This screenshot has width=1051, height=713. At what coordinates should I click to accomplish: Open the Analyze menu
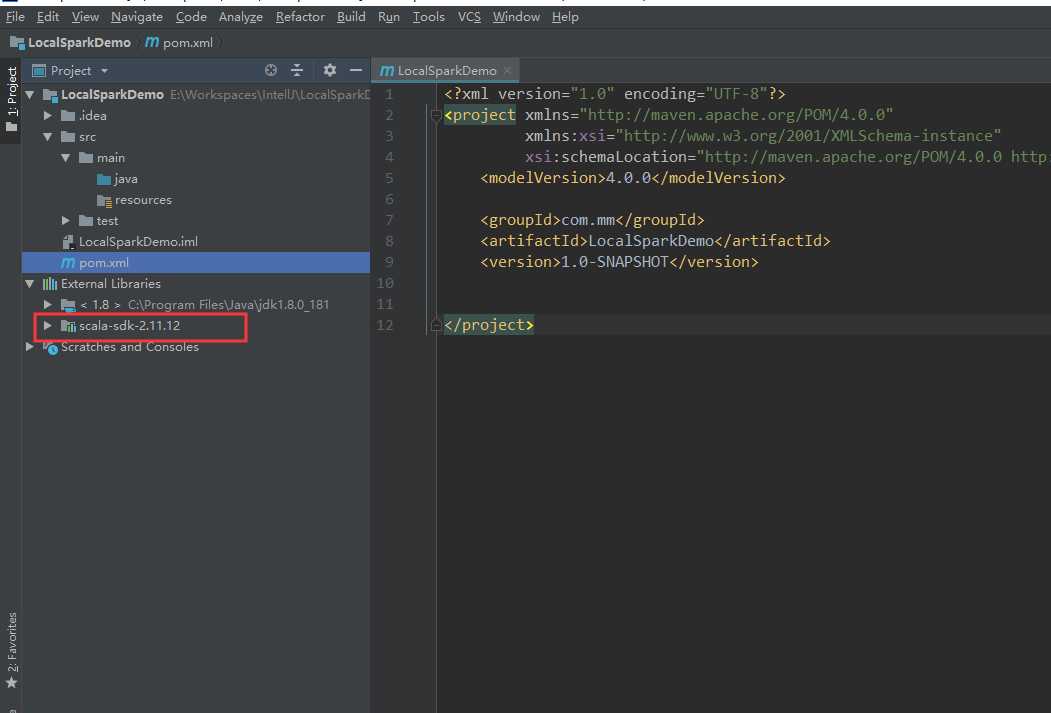[241, 17]
